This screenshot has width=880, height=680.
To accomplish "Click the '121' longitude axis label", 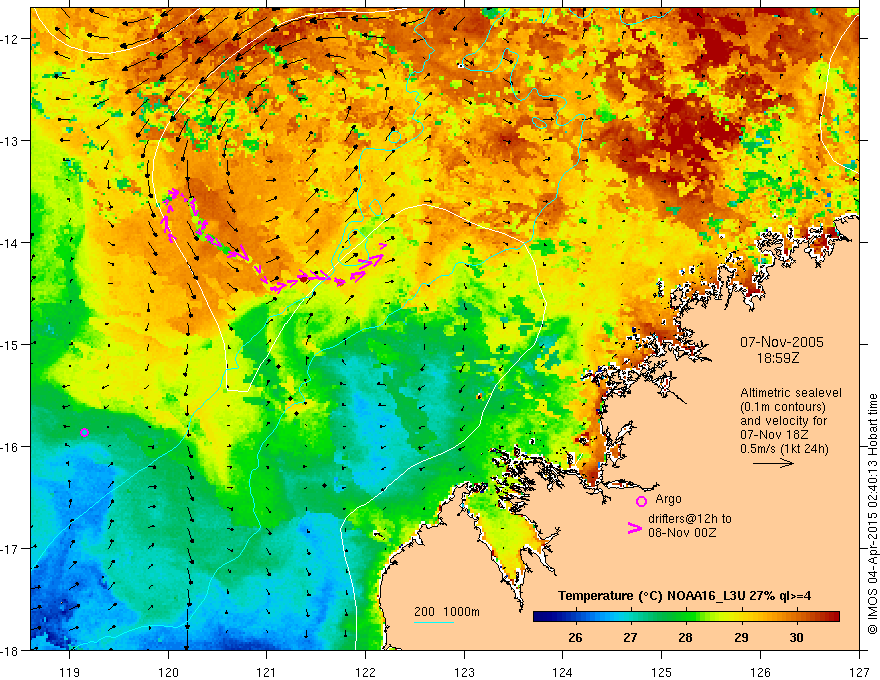I will pyautogui.click(x=266, y=672).
